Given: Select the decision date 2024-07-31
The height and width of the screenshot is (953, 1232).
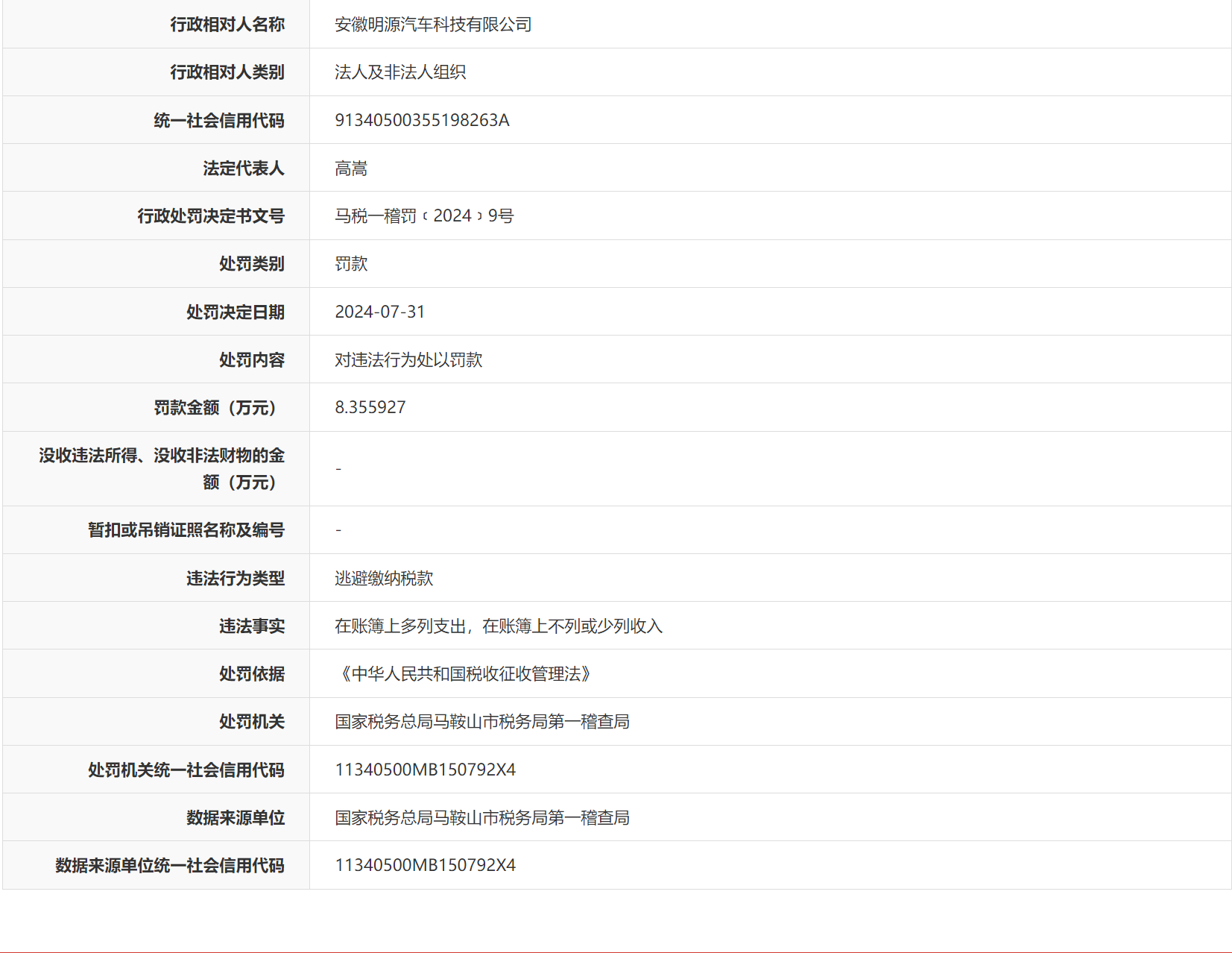Looking at the screenshot, I should coord(380,312).
